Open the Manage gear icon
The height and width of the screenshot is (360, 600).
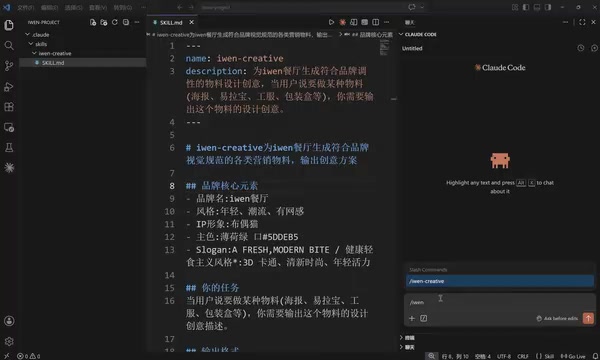tap(9, 341)
